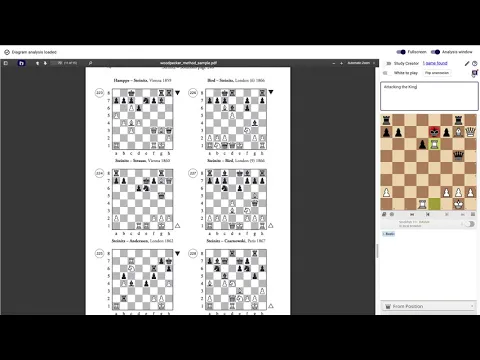Open the '1 game found' link
Viewport: 480px width, 360px height.
pos(435,63)
